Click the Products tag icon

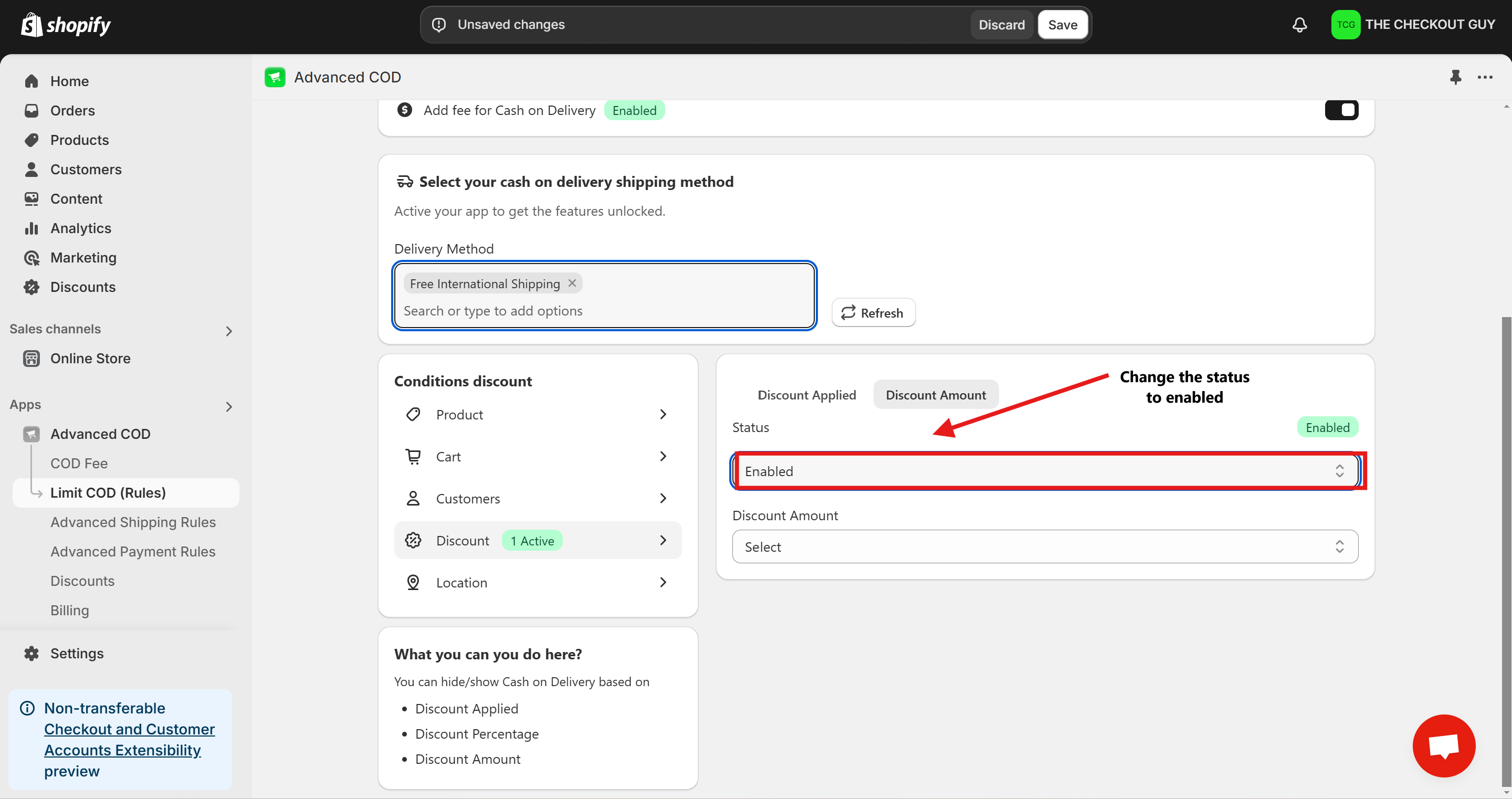click(31, 140)
